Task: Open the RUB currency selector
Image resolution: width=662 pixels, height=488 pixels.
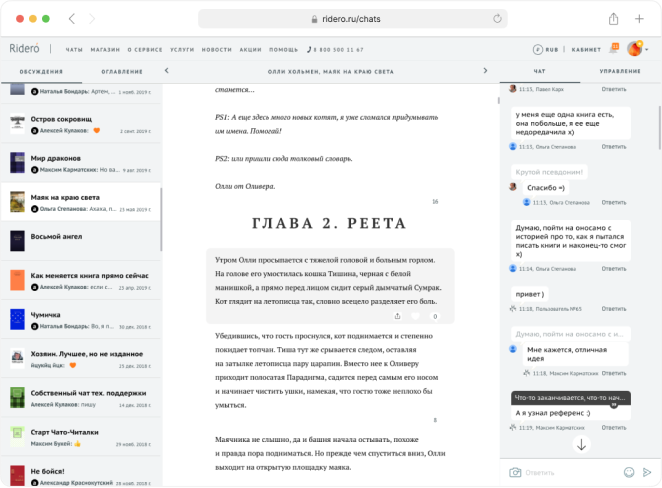Action: tap(545, 49)
